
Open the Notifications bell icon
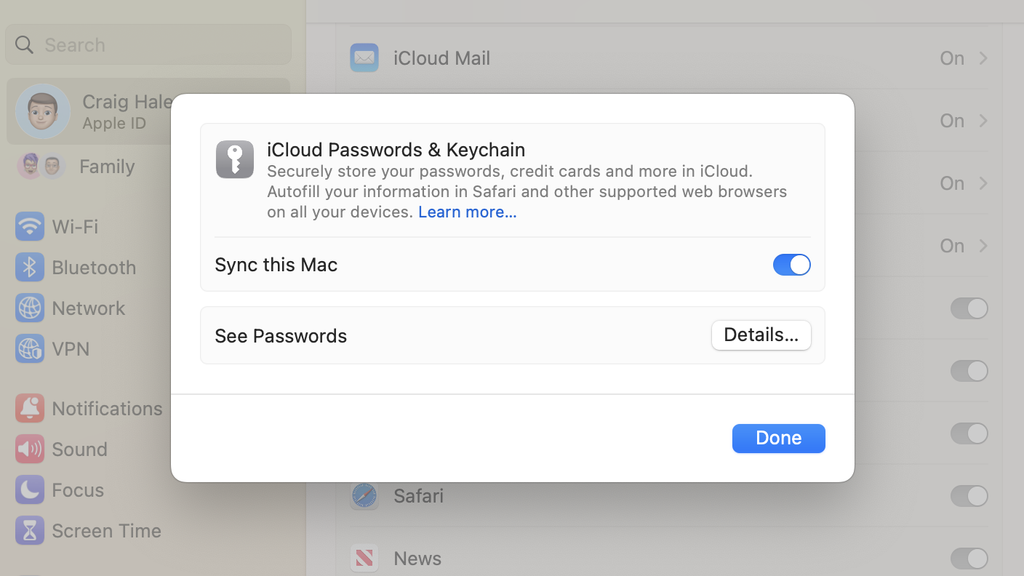pos(30,409)
